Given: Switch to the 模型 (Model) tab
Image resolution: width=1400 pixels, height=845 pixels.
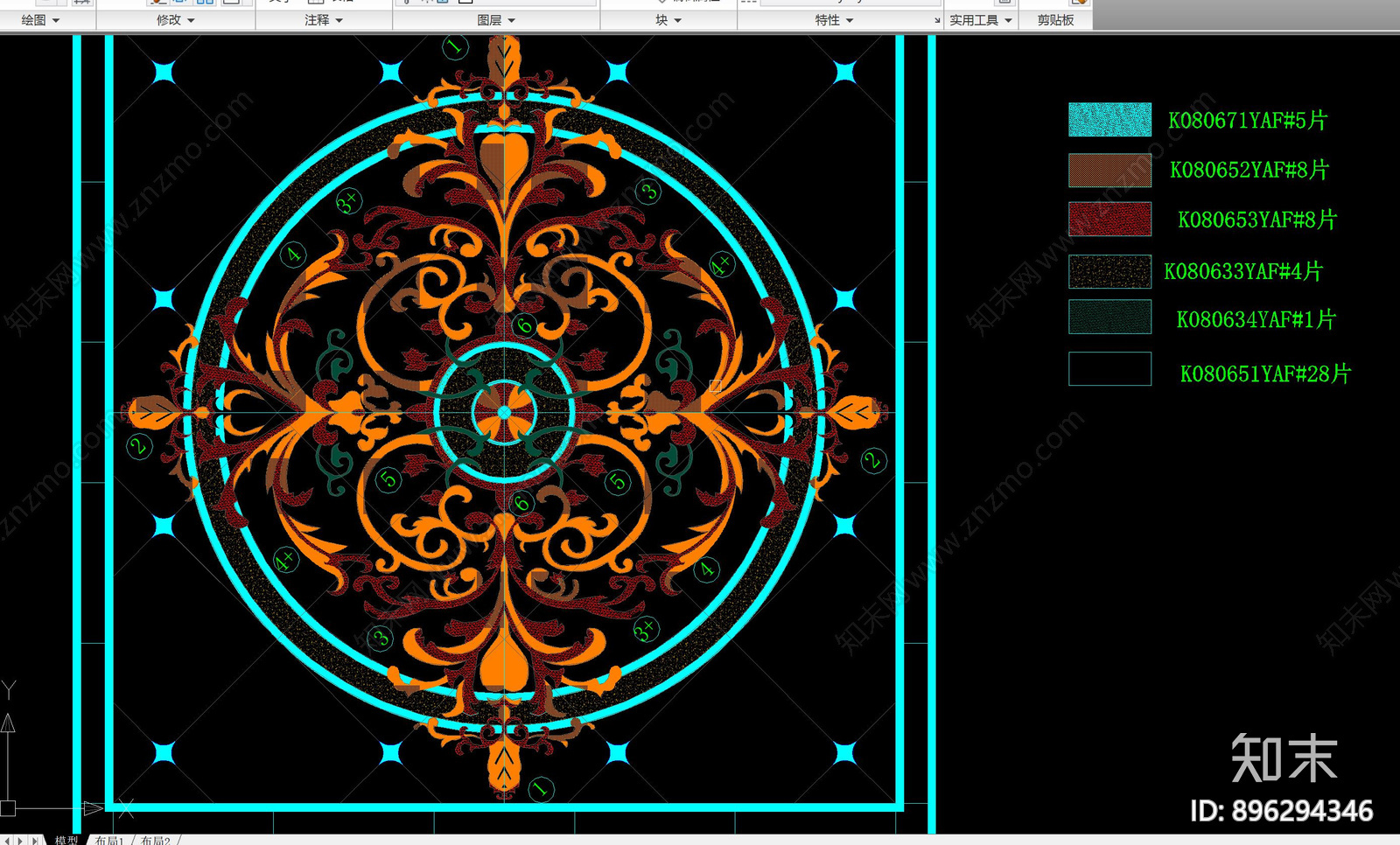Looking at the screenshot, I should 66,840.
